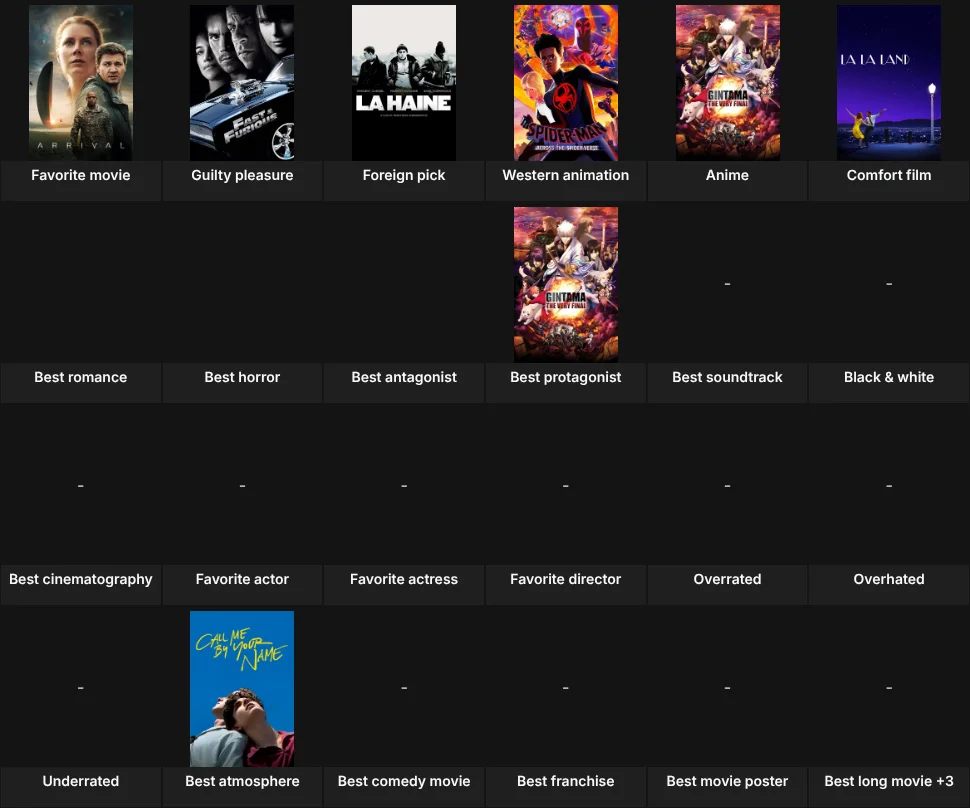970x808 pixels.
Task: Open Gintama poster above Best protagonist
Action: pyautogui.click(x=565, y=285)
